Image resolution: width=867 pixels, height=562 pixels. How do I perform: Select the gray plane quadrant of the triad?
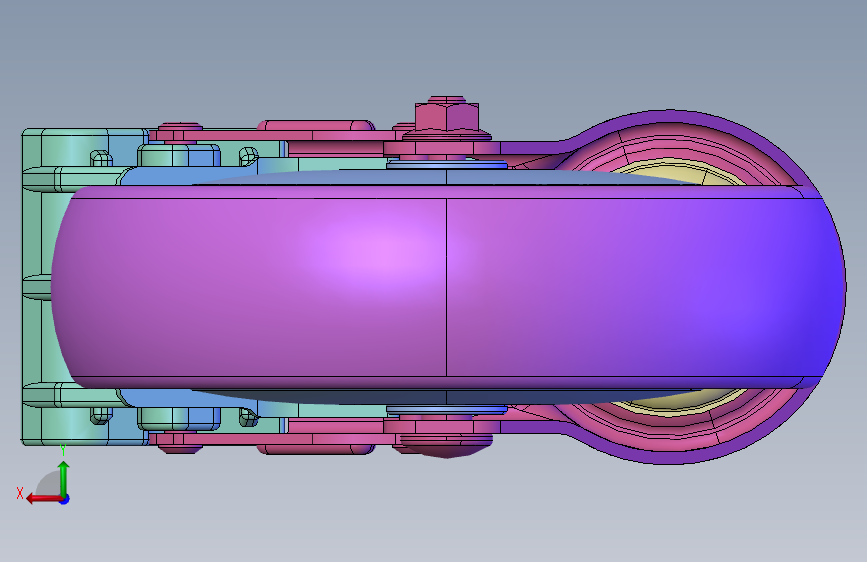pyautogui.click(x=48, y=483)
